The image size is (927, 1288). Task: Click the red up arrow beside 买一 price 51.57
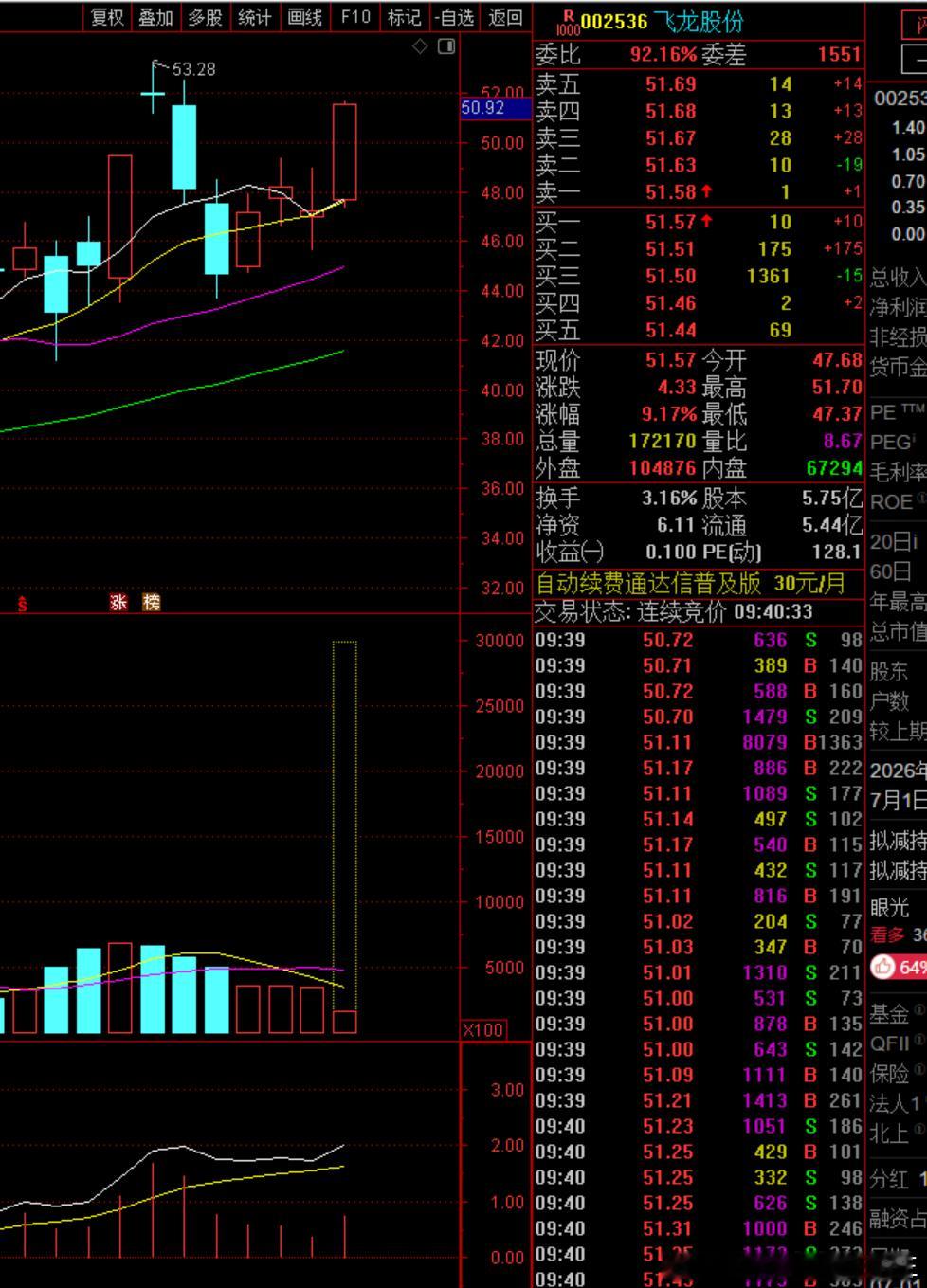(x=706, y=222)
